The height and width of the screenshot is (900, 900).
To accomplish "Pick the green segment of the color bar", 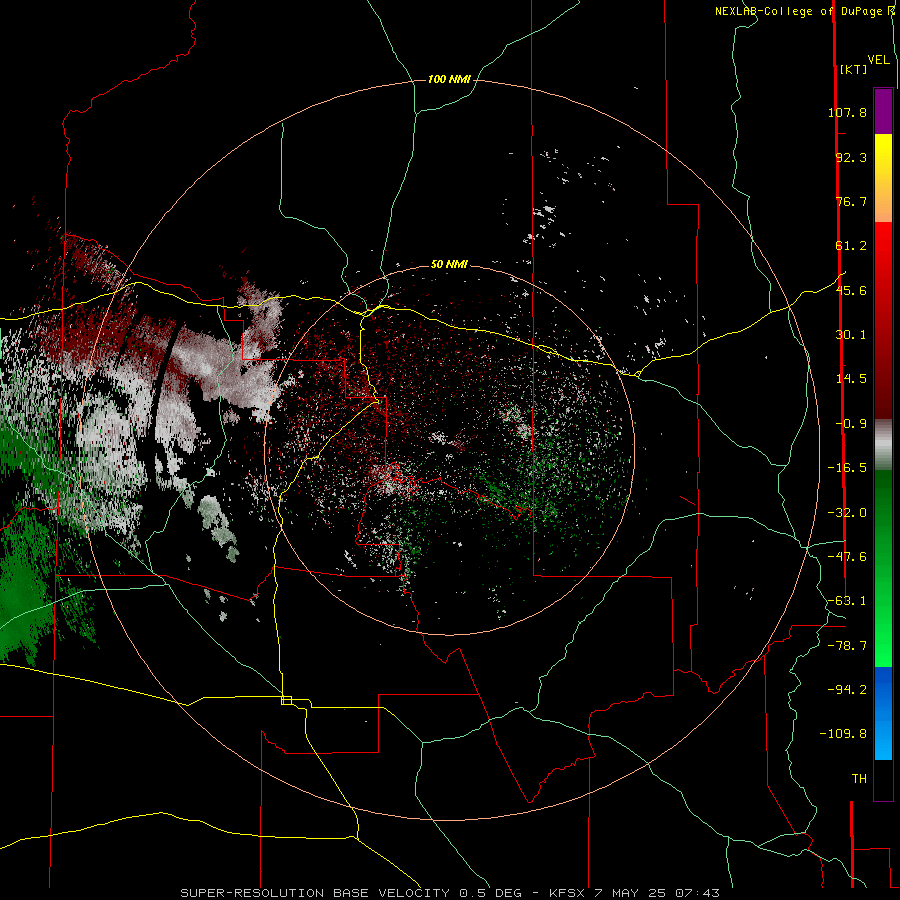I will (x=883, y=568).
